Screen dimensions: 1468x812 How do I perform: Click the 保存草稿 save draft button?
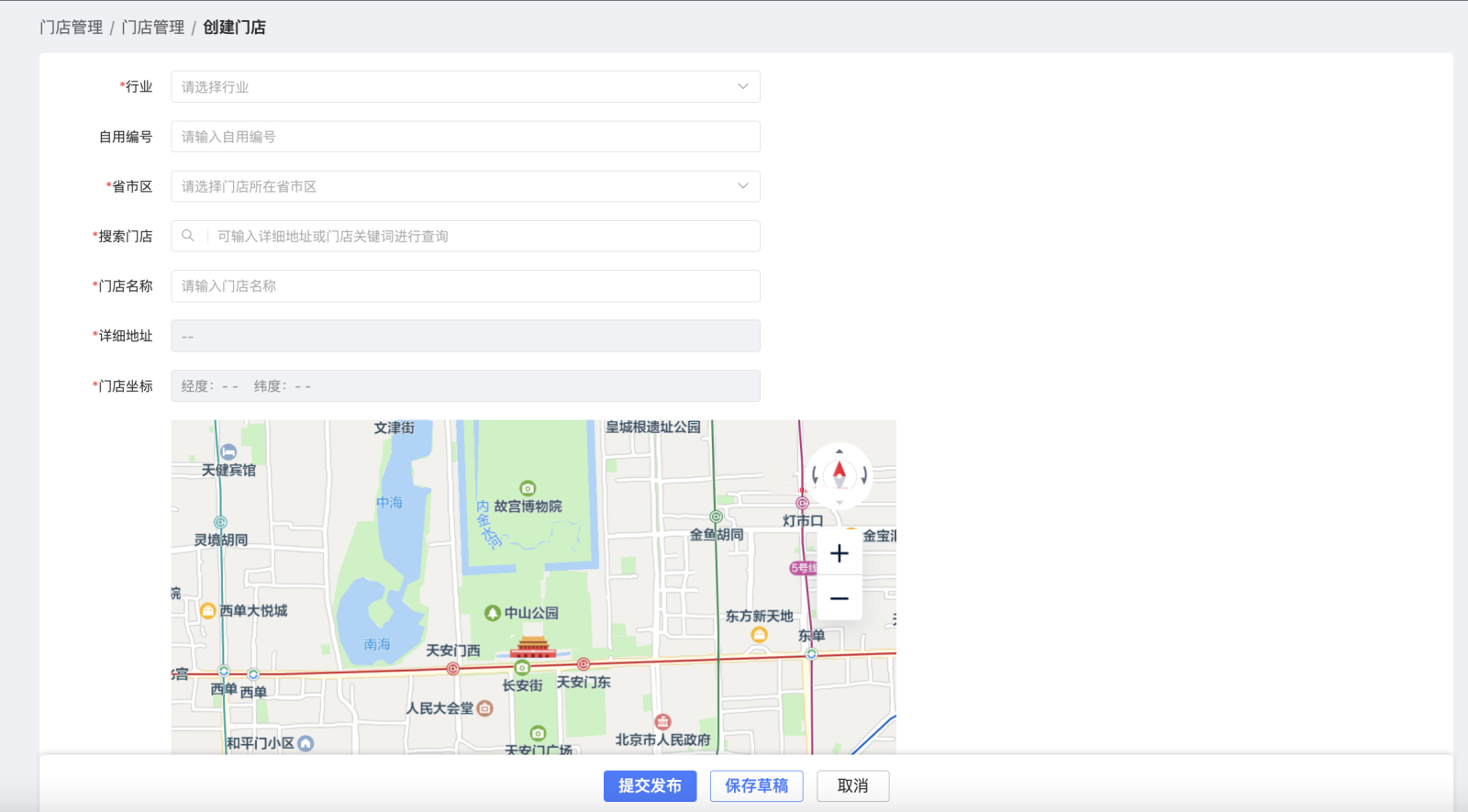pyautogui.click(x=756, y=785)
